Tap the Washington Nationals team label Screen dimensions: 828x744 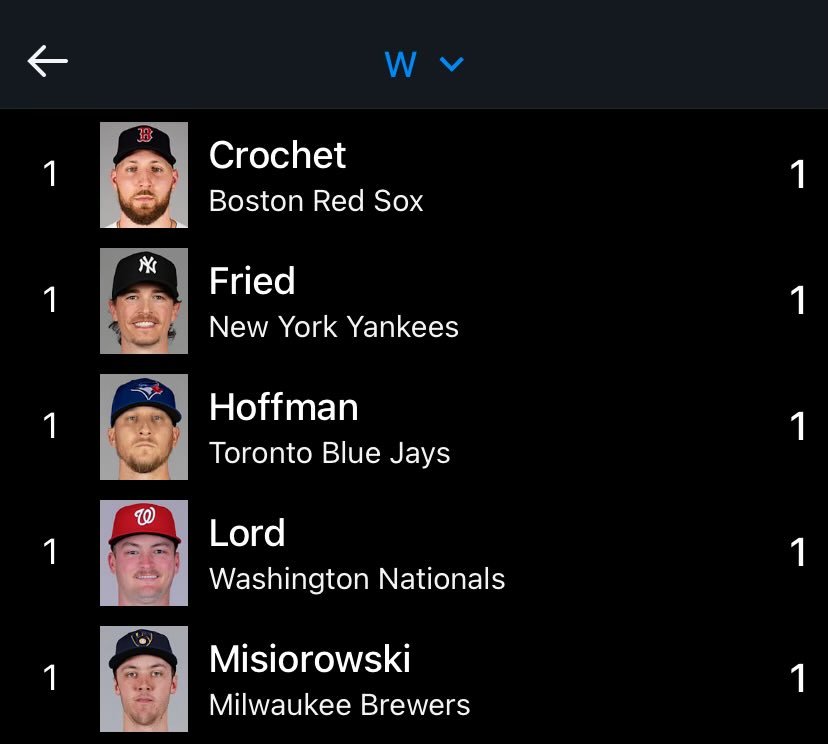(357, 579)
